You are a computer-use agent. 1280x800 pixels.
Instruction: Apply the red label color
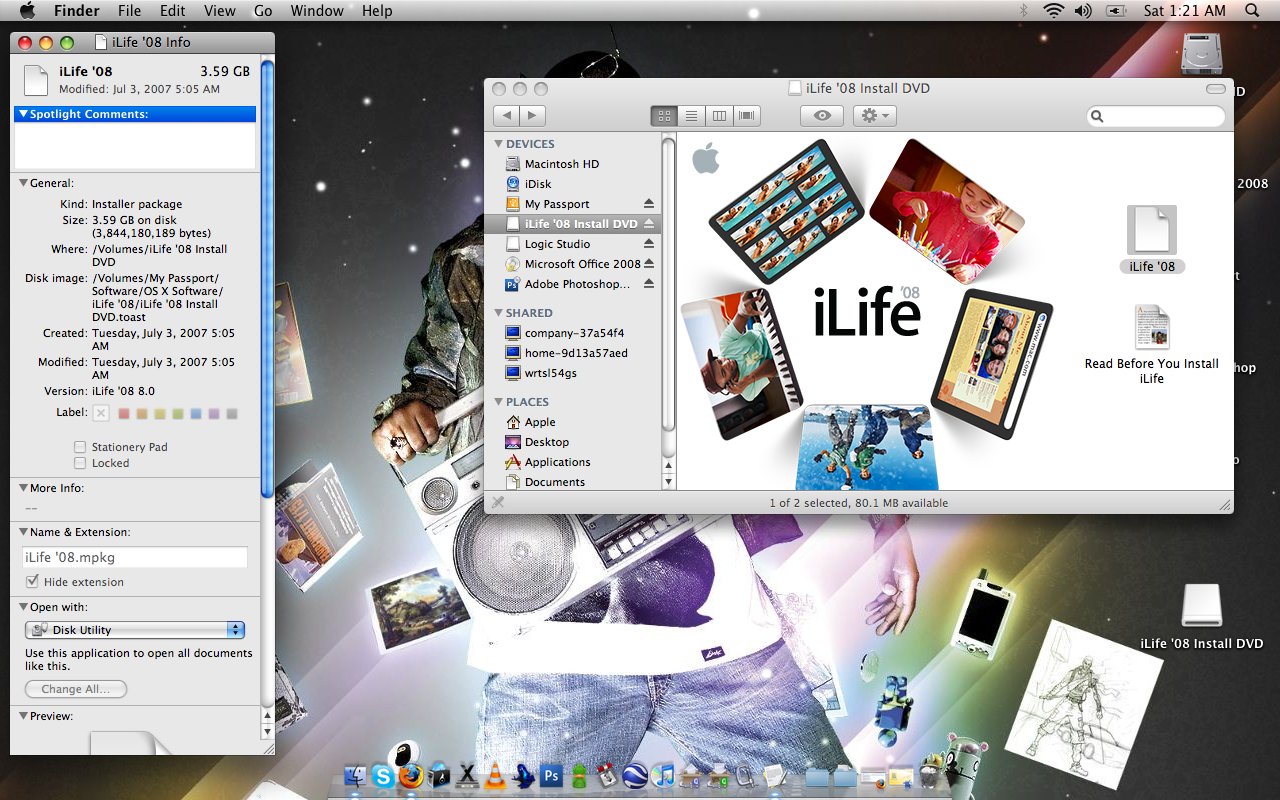pos(124,413)
